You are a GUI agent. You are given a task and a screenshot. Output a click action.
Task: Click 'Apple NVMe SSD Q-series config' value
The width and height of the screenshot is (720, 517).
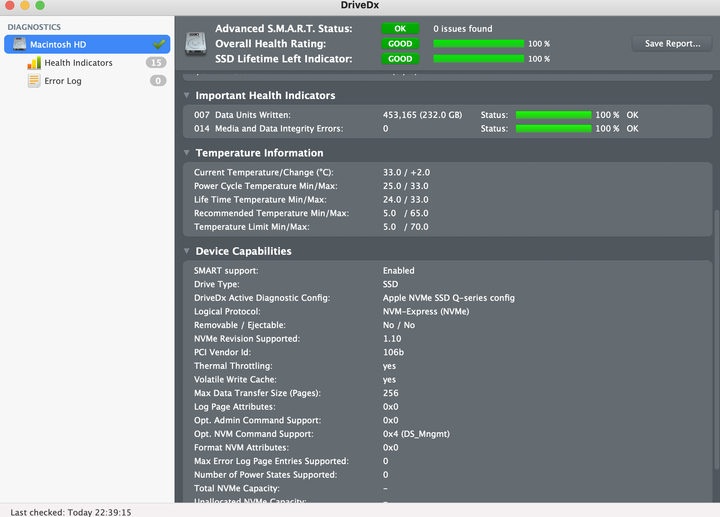449,298
